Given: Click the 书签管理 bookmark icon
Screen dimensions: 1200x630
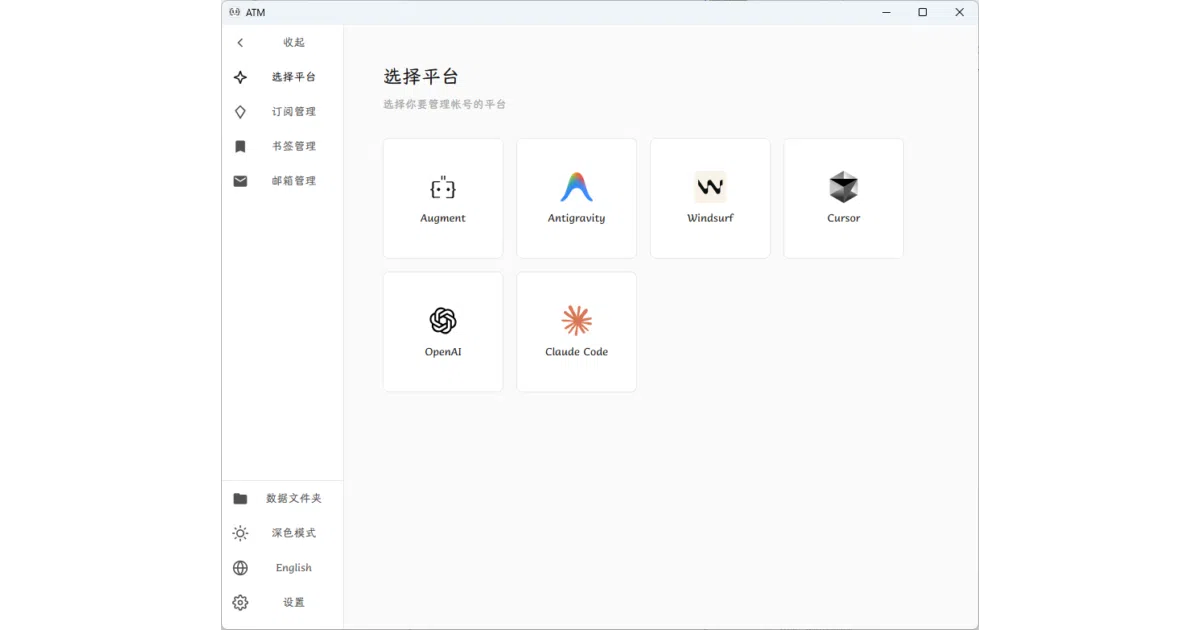Looking at the screenshot, I should tap(240, 147).
